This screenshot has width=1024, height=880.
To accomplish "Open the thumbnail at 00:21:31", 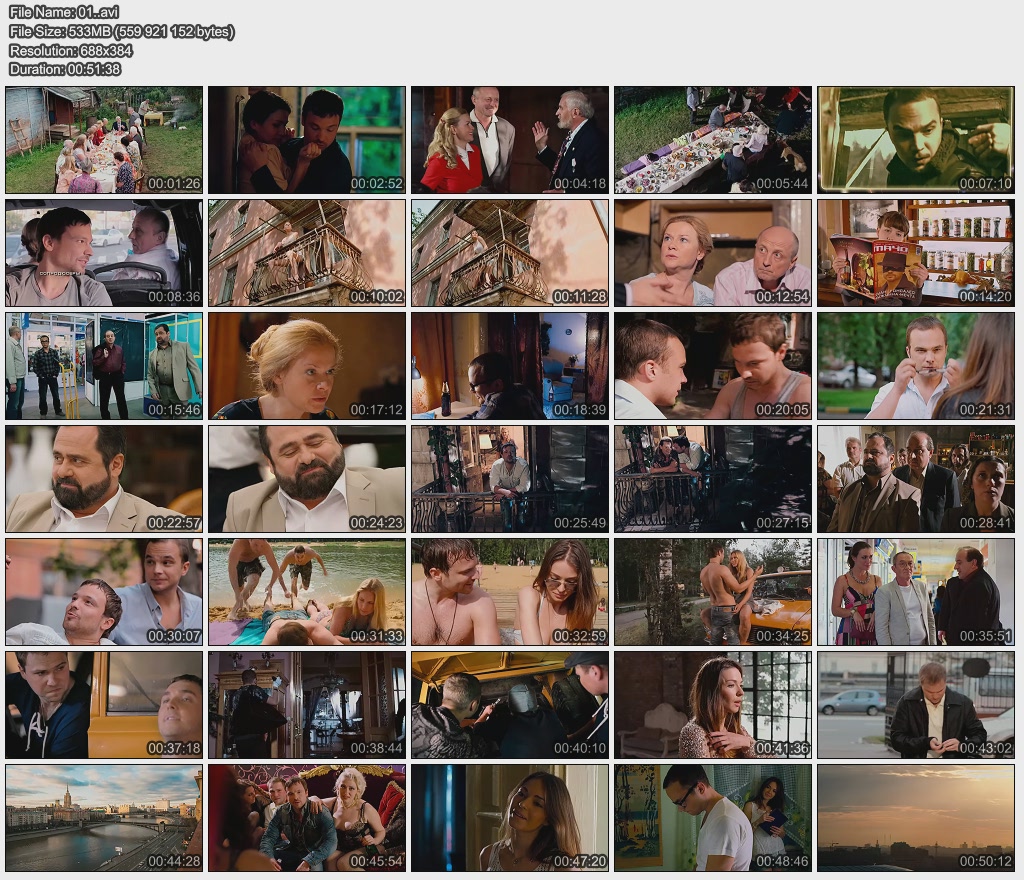I will pos(916,366).
